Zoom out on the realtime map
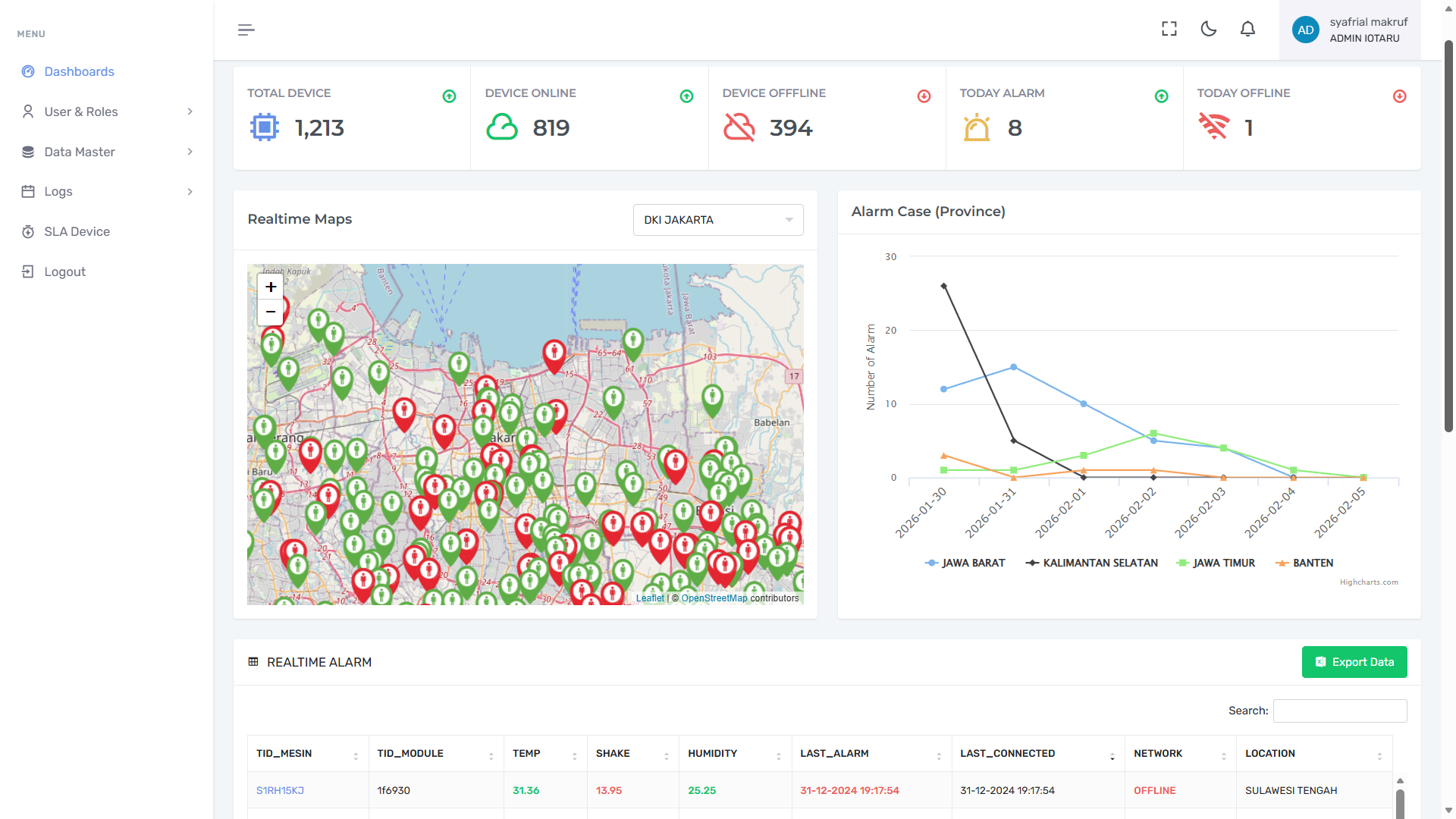1456x819 pixels. coord(271,312)
